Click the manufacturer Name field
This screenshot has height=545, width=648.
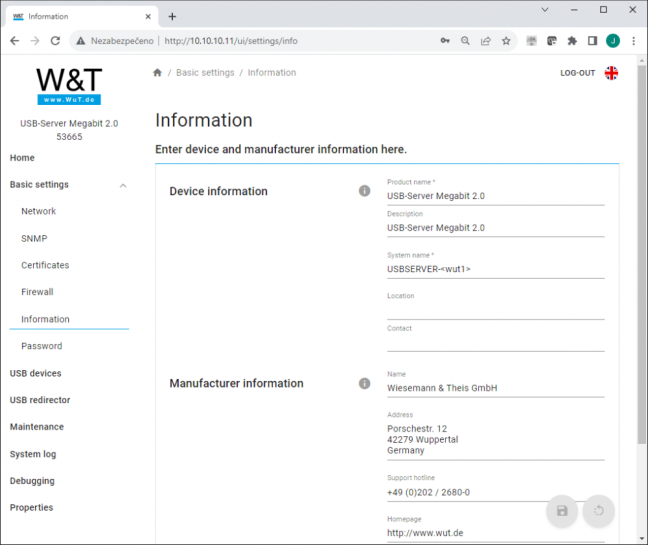(x=496, y=388)
